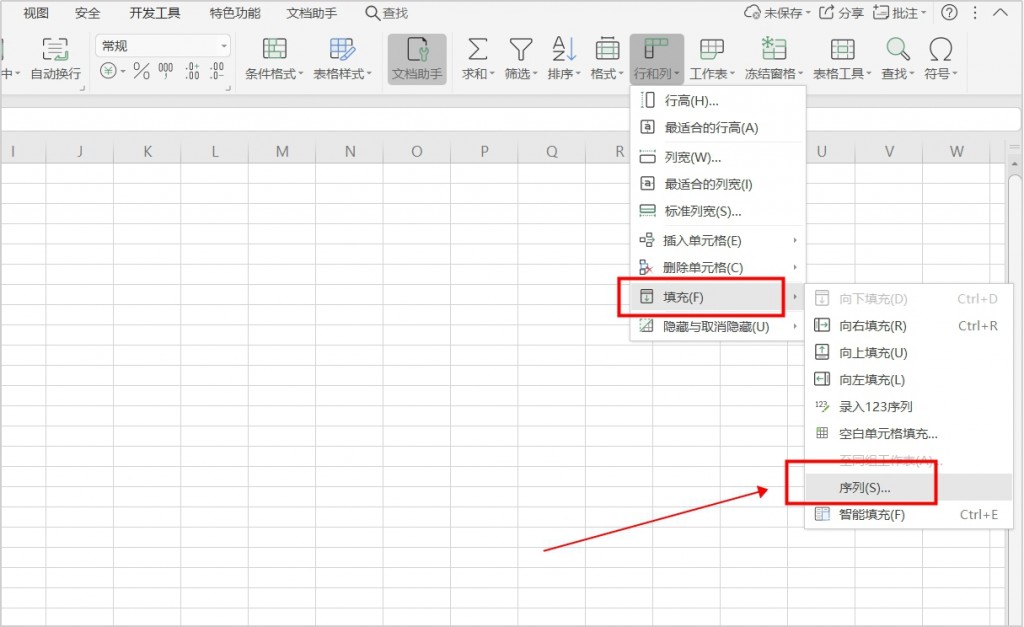Screen dimensions: 1024x627
Task: Open the more options dots menu
Action: 975,12
